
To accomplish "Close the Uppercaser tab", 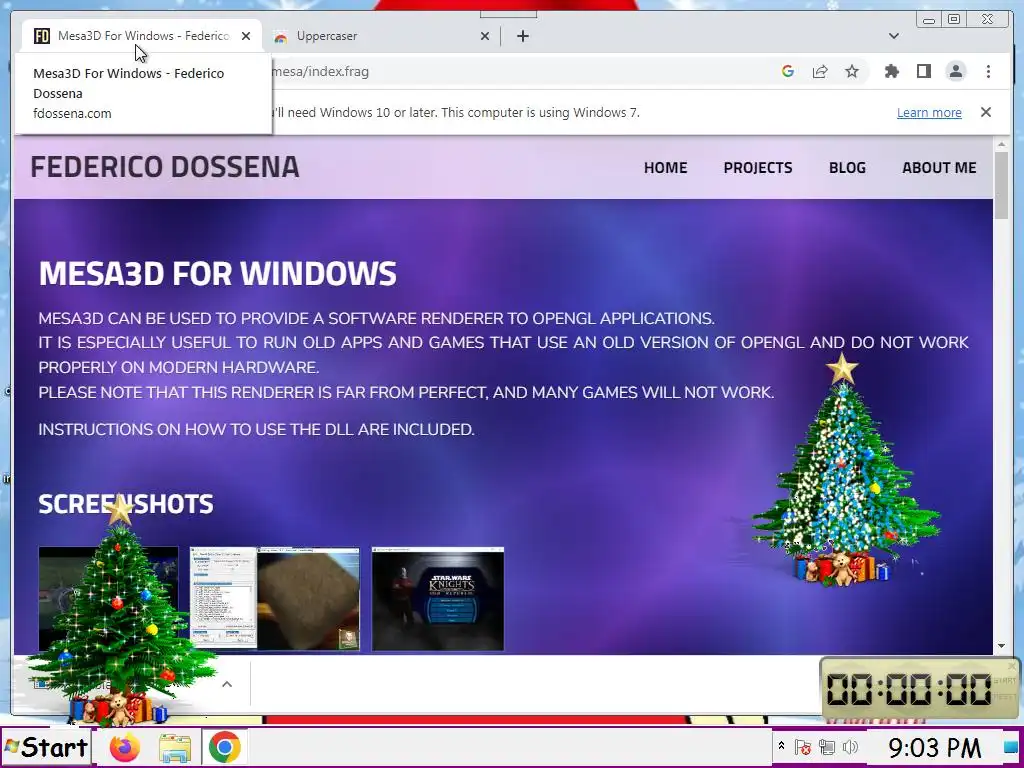I will click(x=485, y=36).
